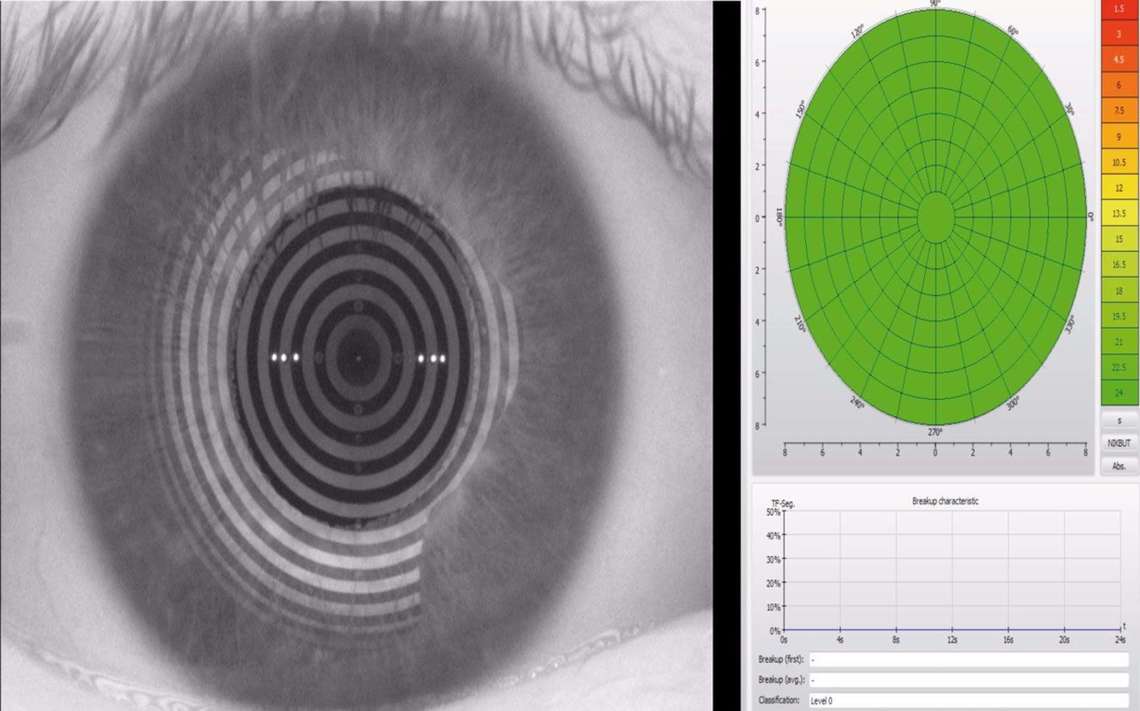
Task: Pick the 7.5 orange scale swatch
Action: 1119,111
